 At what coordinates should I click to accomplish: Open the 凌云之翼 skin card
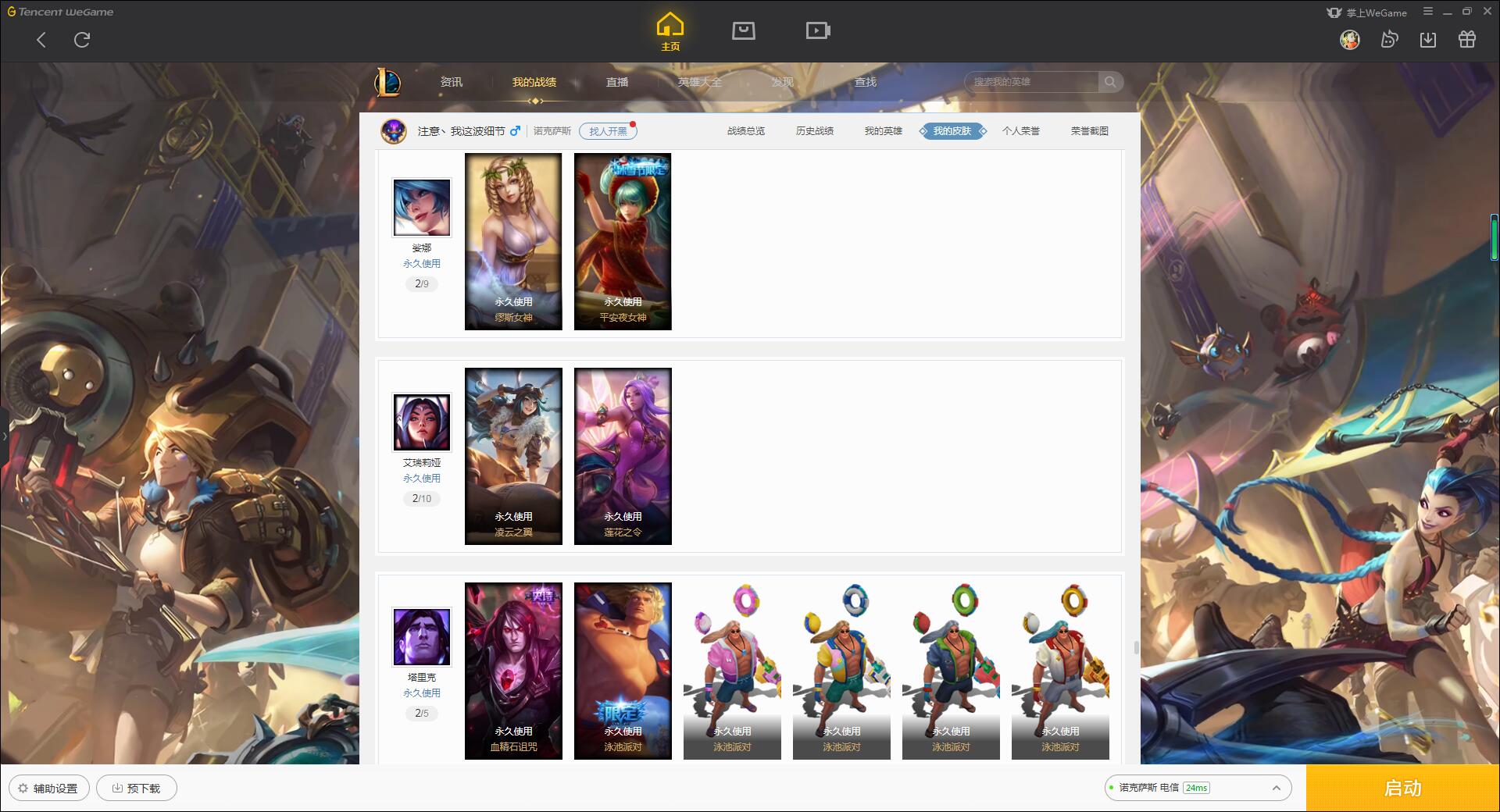pyautogui.click(x=513, y=456)
